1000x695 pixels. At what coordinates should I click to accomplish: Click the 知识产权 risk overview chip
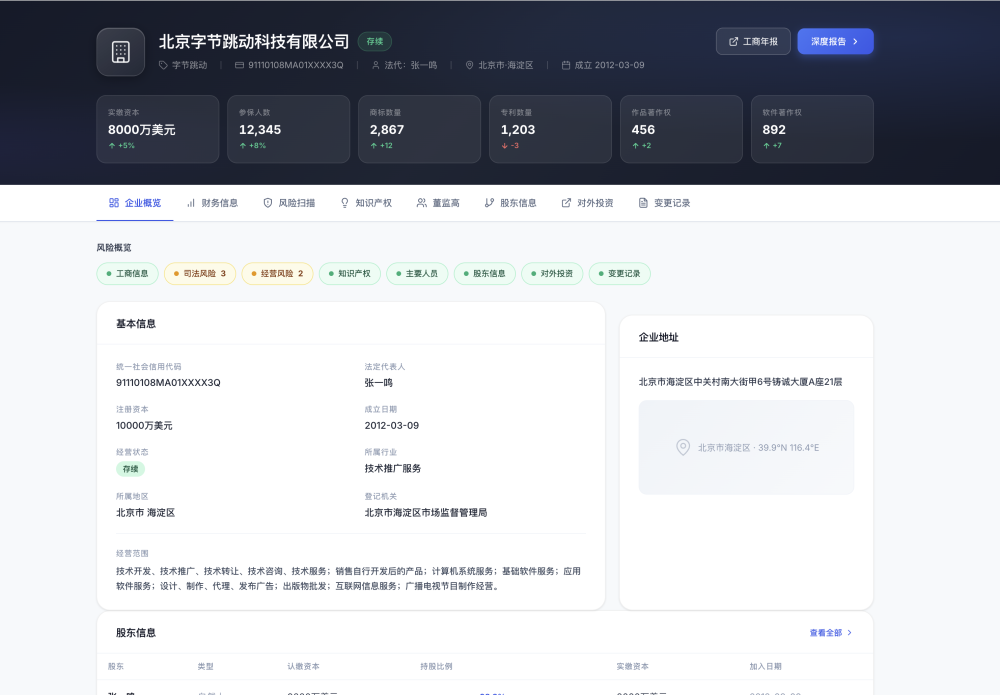[349, 274]
